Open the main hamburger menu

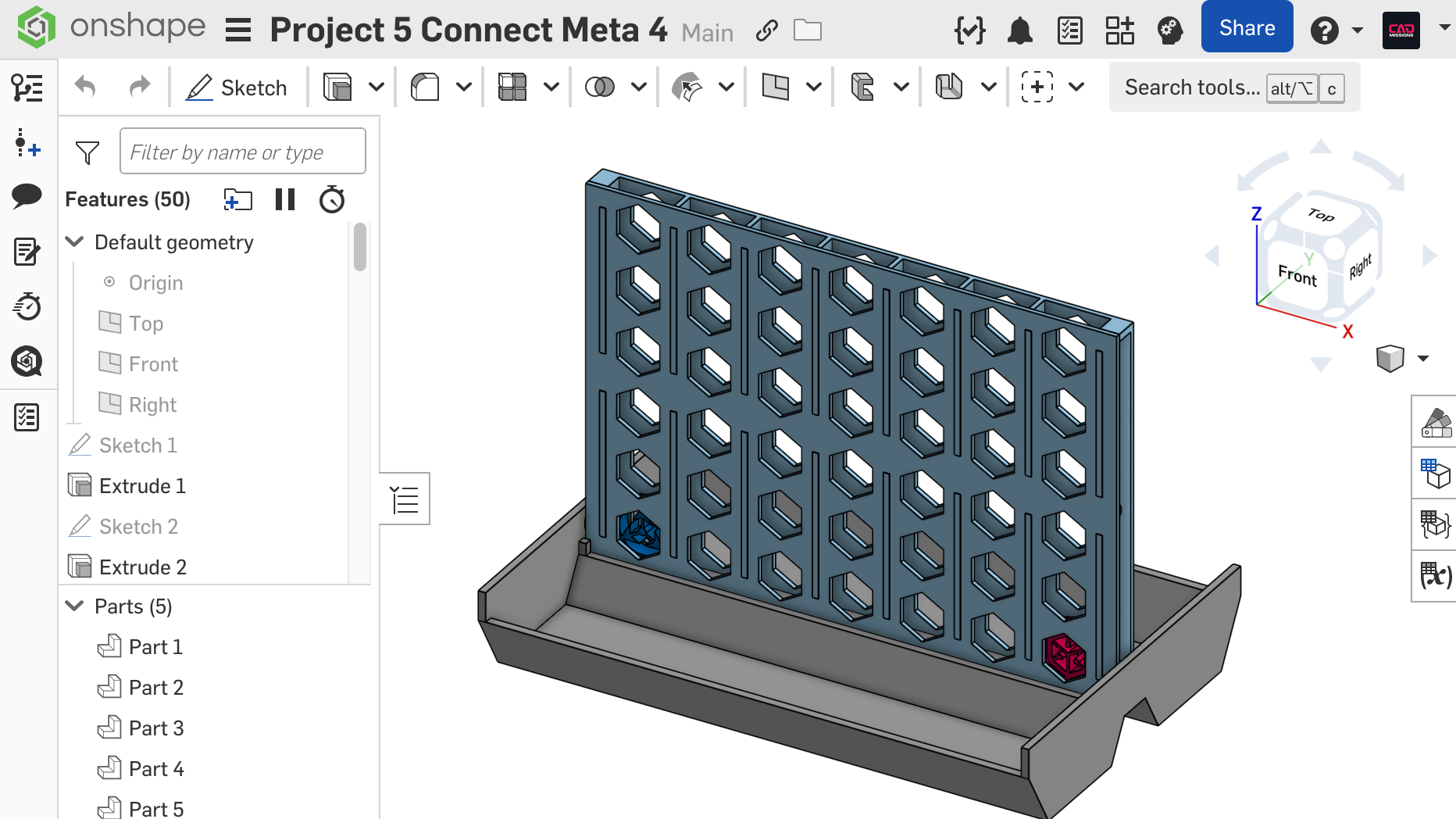pyautogui.click(x=238, y=30)
